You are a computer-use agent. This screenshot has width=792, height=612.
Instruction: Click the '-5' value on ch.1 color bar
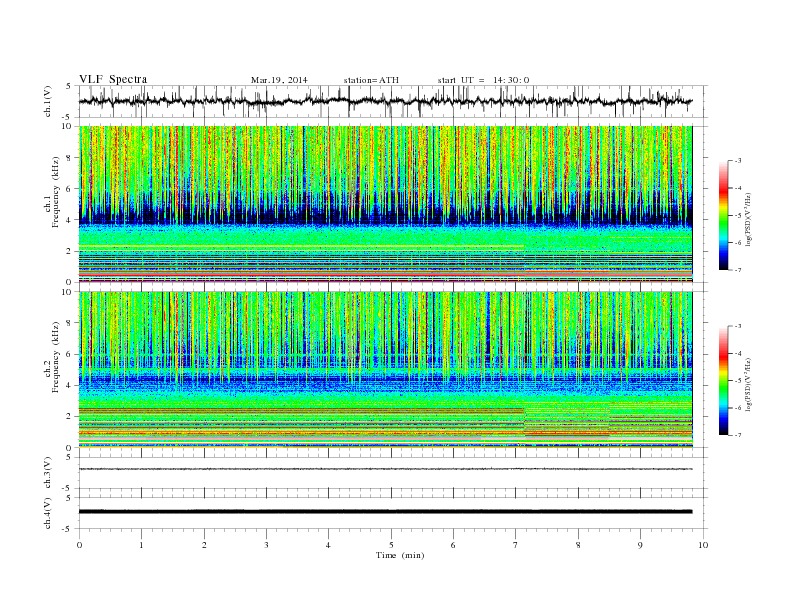click(738, 216)
